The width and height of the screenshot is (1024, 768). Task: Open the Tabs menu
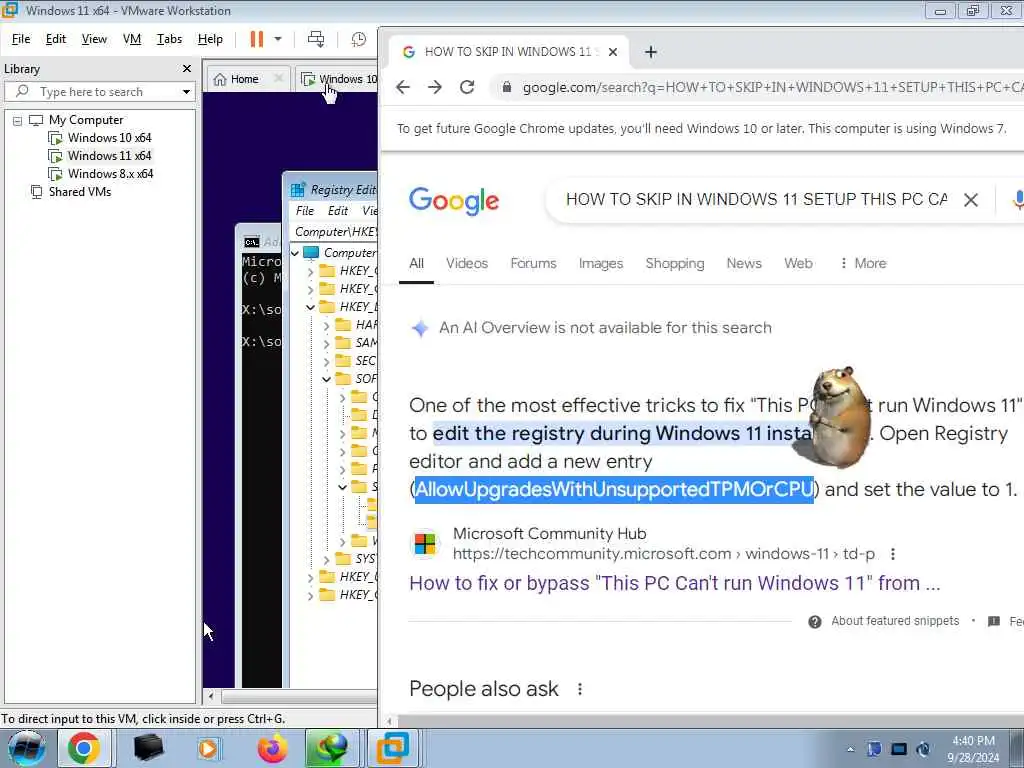coord(169,39)
